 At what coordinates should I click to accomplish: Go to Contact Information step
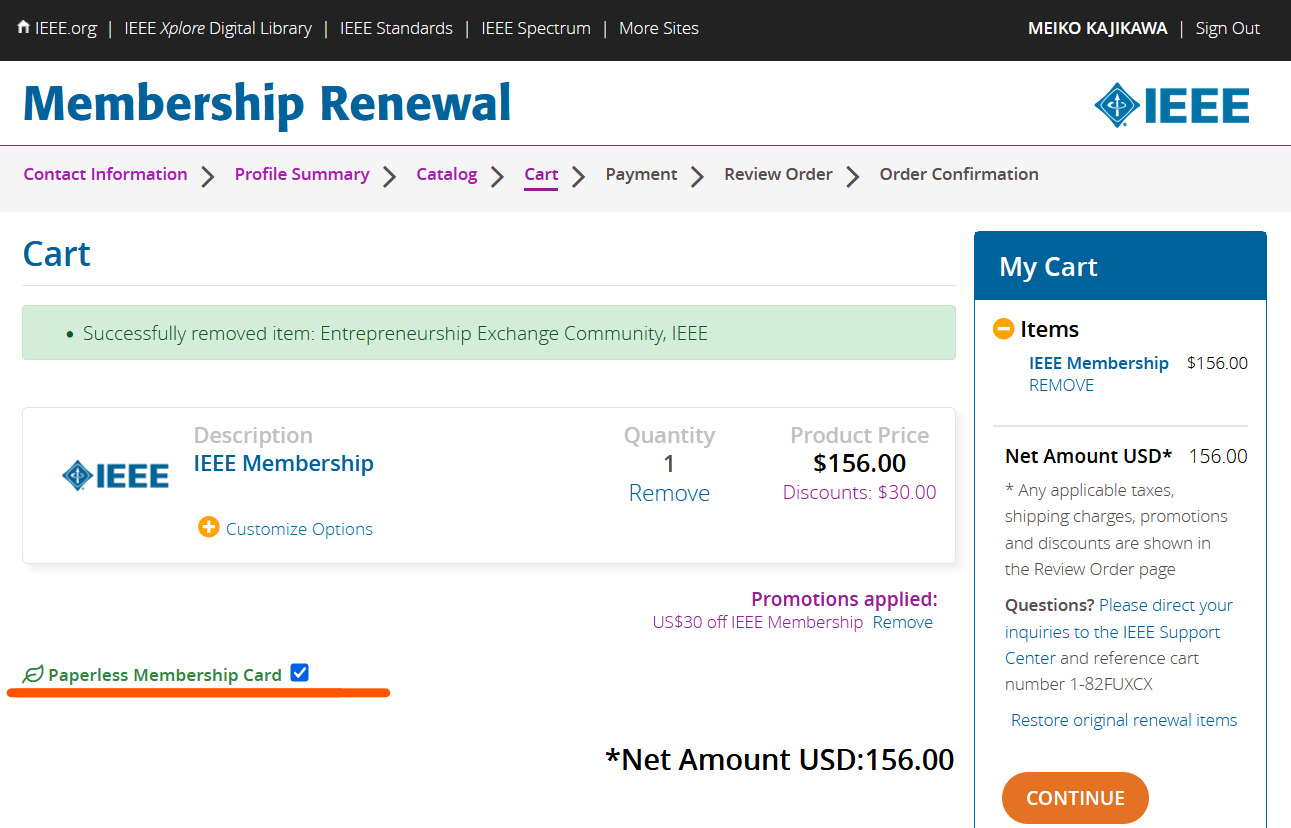tap(105, 174)
